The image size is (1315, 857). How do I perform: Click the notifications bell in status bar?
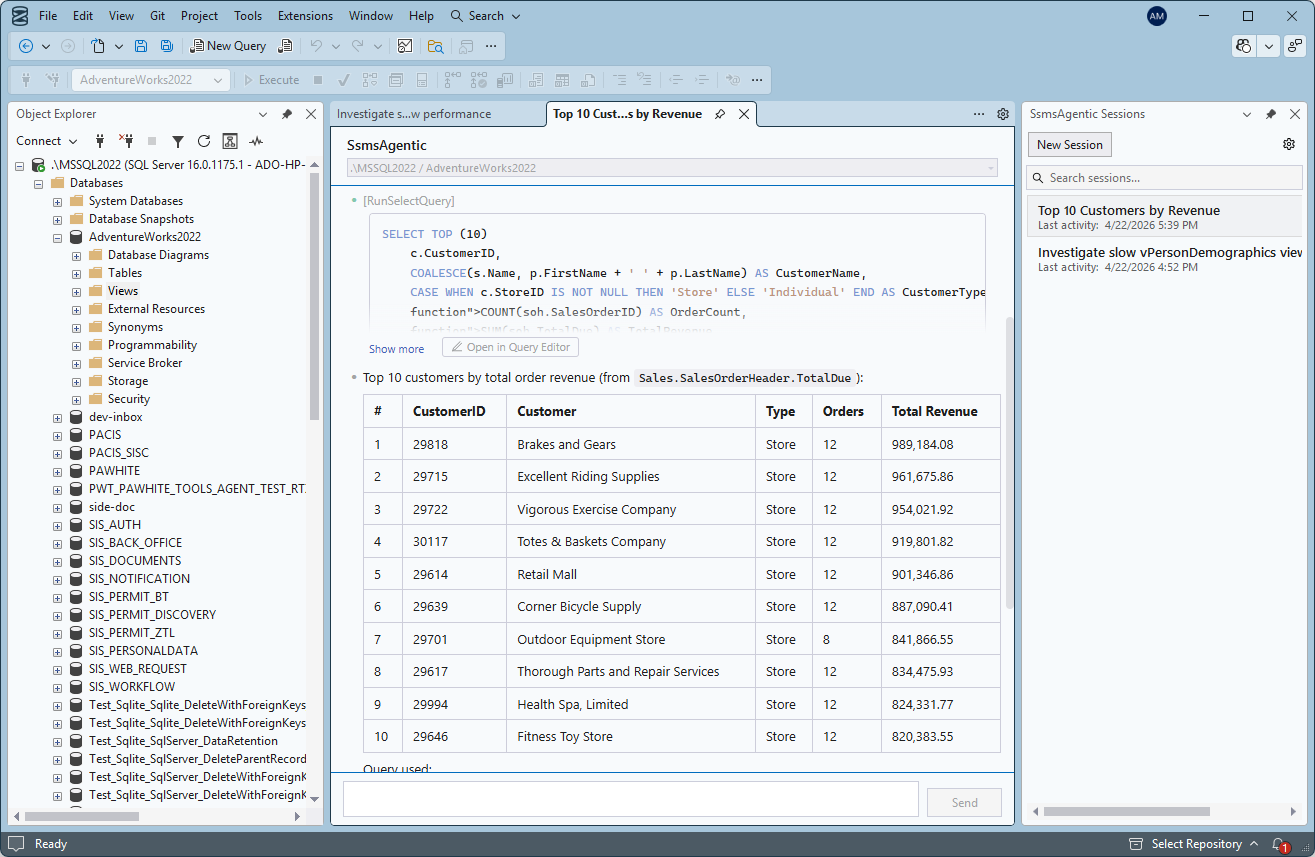[1279, 844]
